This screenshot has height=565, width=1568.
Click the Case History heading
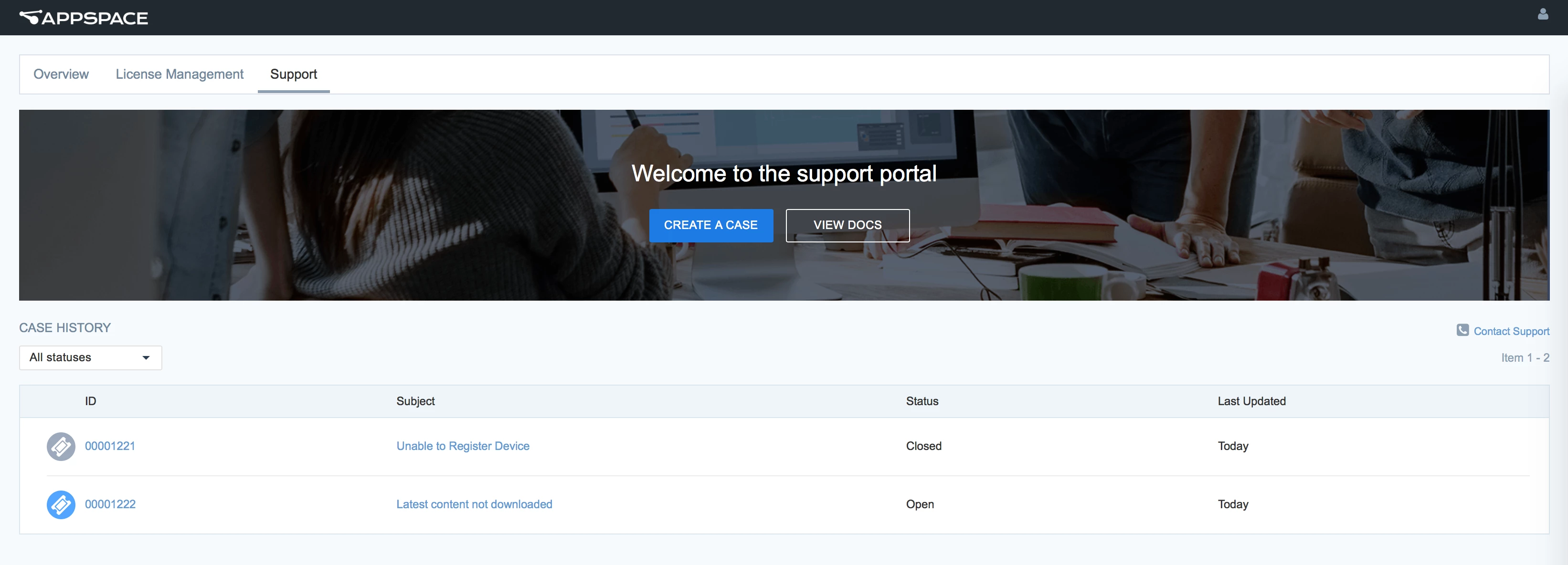pyautogui.click(x=64, y=328)
